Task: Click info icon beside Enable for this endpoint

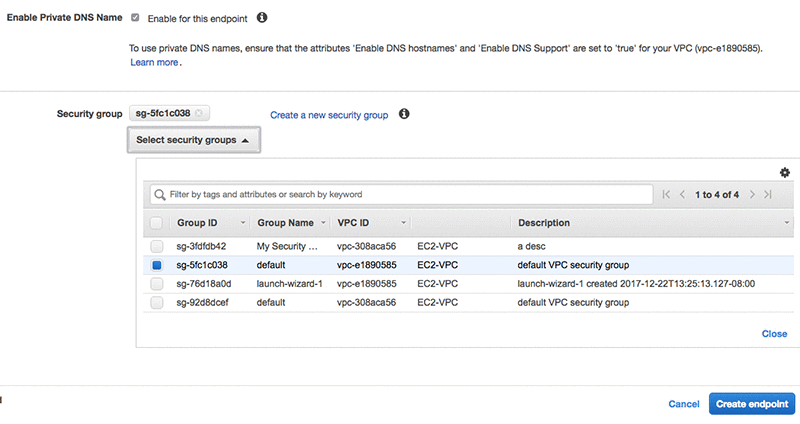Action: coord(262,18)
